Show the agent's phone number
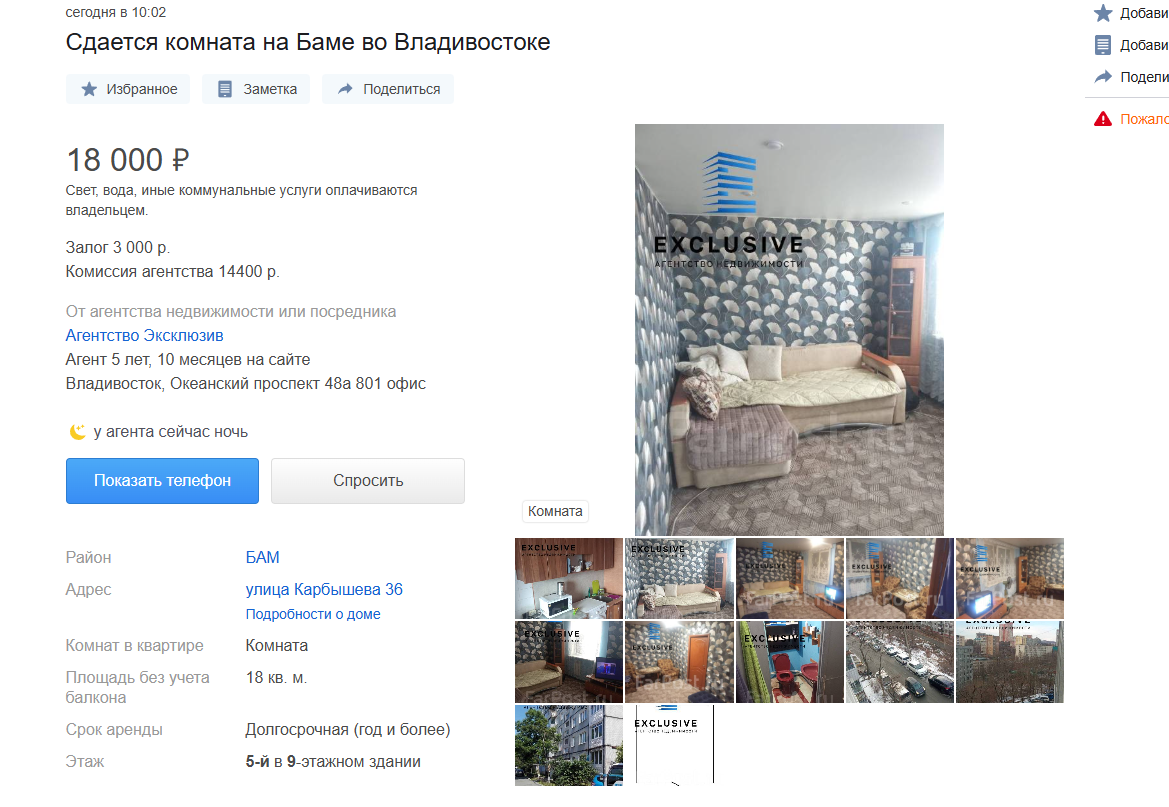This screenshot has height=807, width=1169. [163, 481]
